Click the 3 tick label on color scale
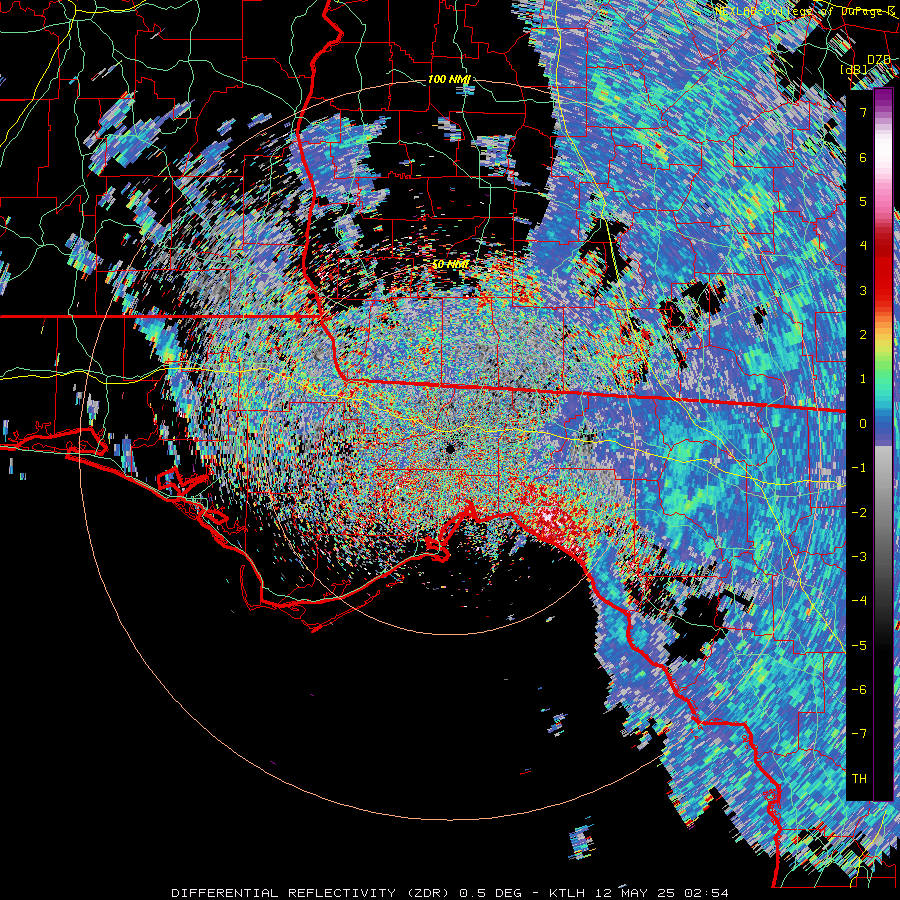Image resolution: width=900 pixels, height=900 pixels. 863,290
